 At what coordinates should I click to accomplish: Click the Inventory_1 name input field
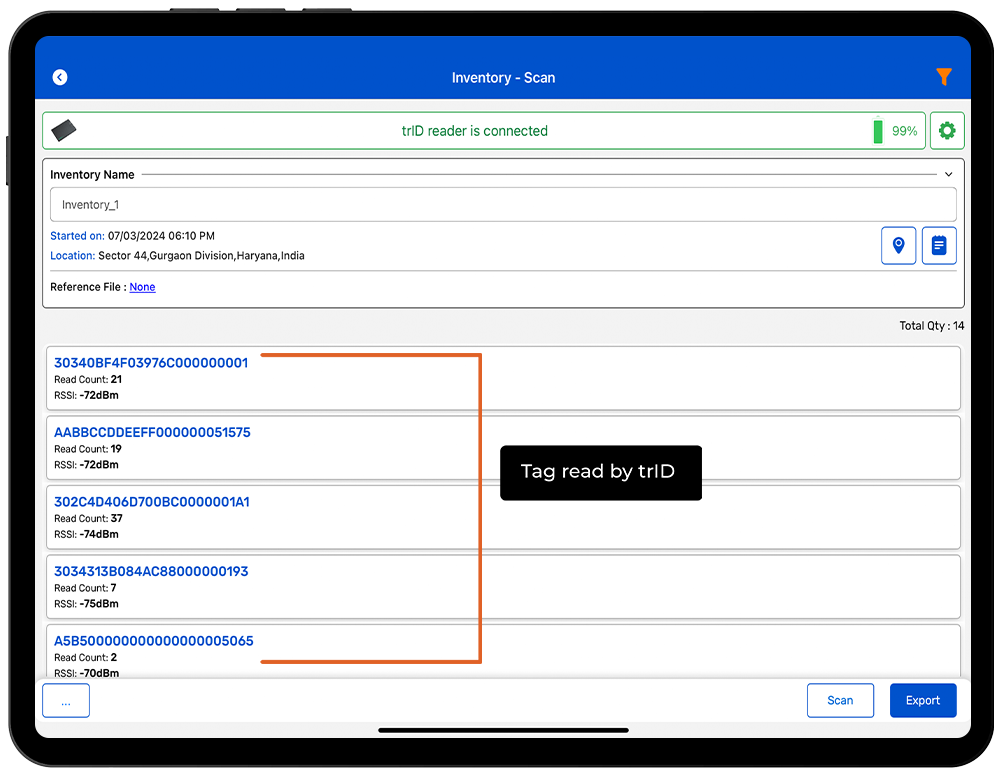(x=503, y=205)
